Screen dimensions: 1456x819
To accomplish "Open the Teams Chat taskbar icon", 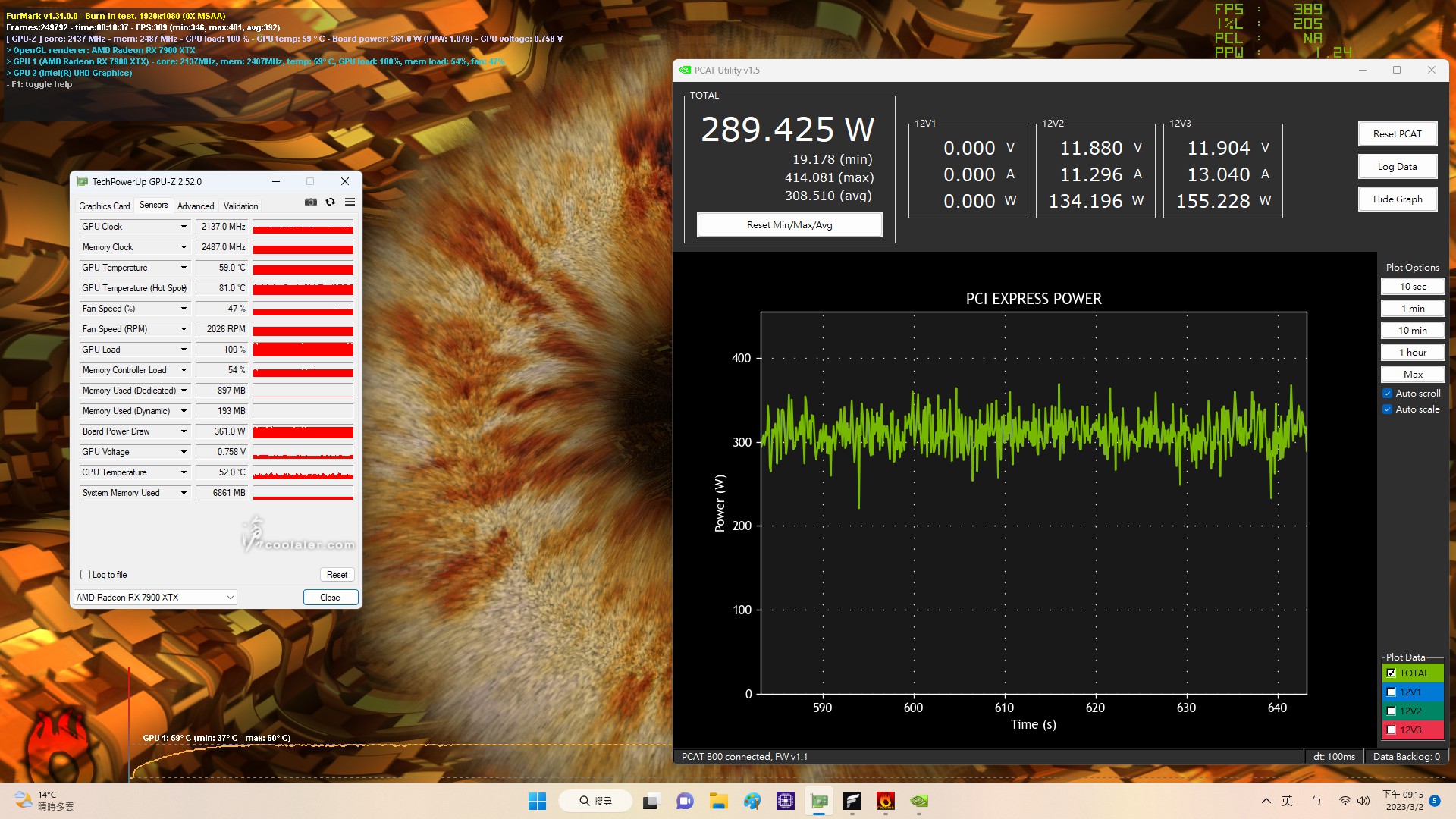I will pyautogui.click(x=685, y=801).
